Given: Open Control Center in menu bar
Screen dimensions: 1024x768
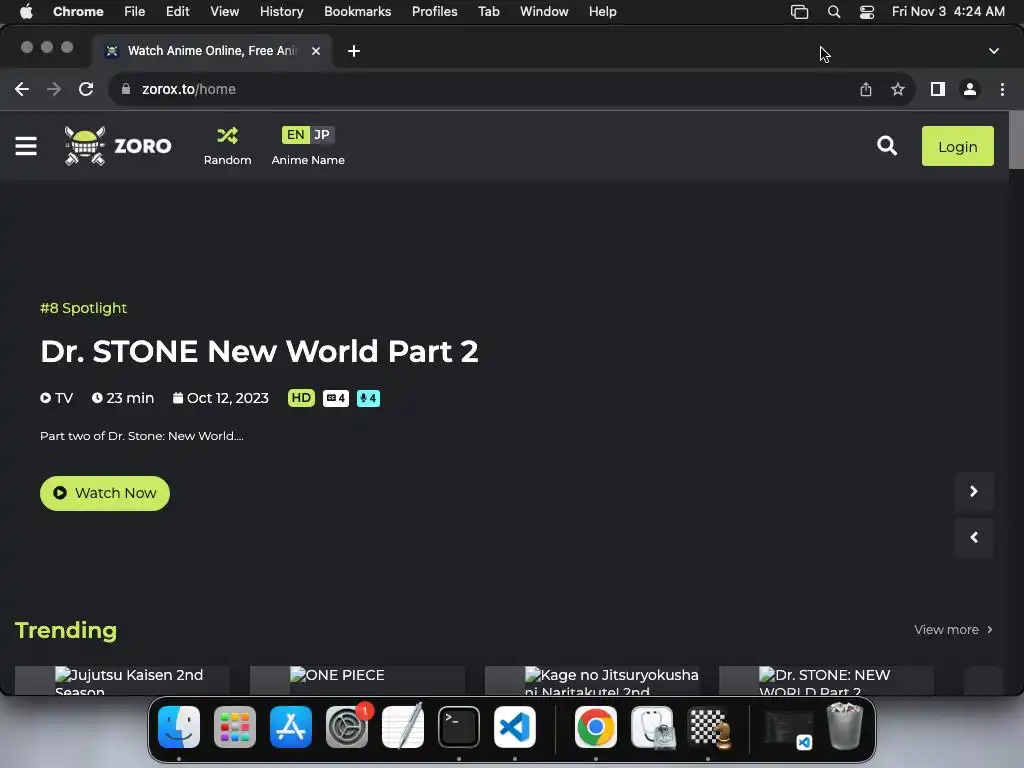Looking at the screenshot, I should point(867,12).
